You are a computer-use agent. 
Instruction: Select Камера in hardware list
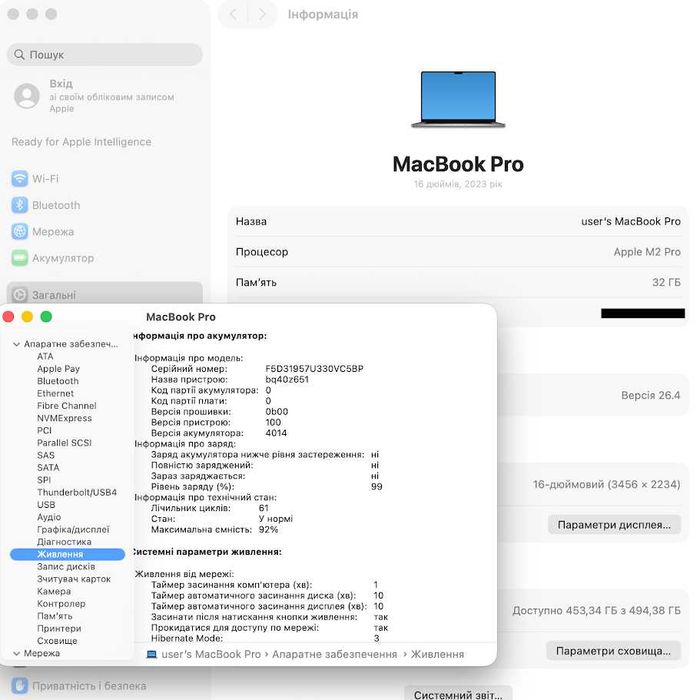[54, 591]
